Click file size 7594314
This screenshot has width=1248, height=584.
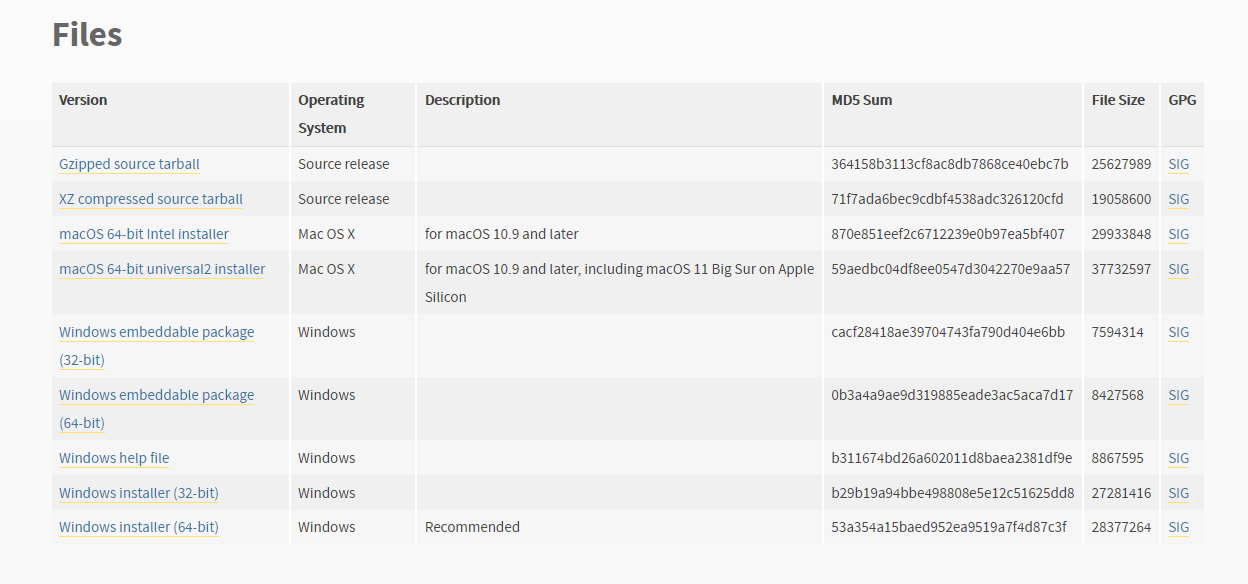pos(1117,332)
